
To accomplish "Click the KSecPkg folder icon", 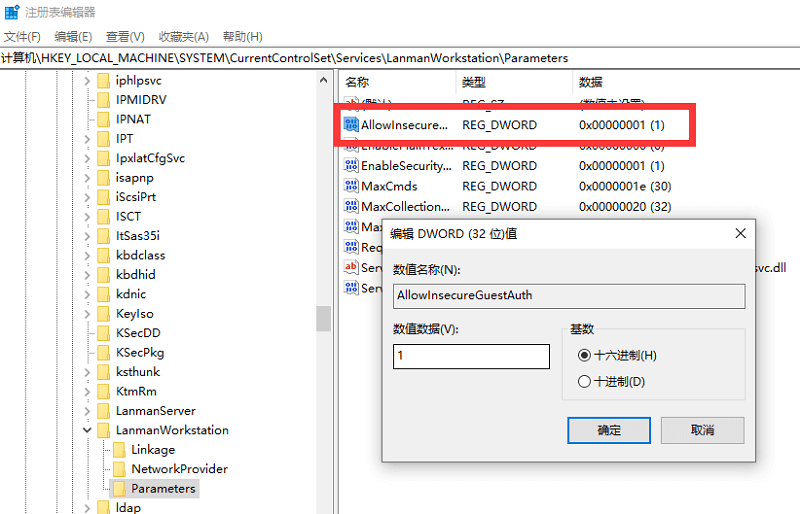I will coord(104,353).
